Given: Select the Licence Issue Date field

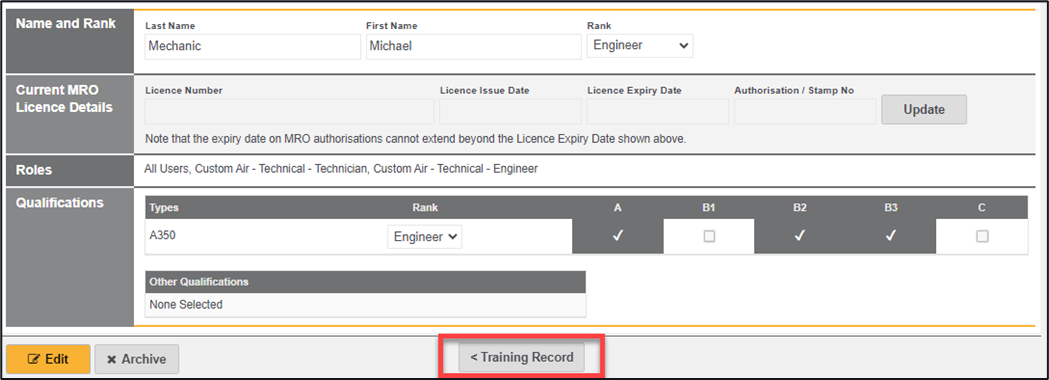Looking at the screenshot, I should [510, 111].
